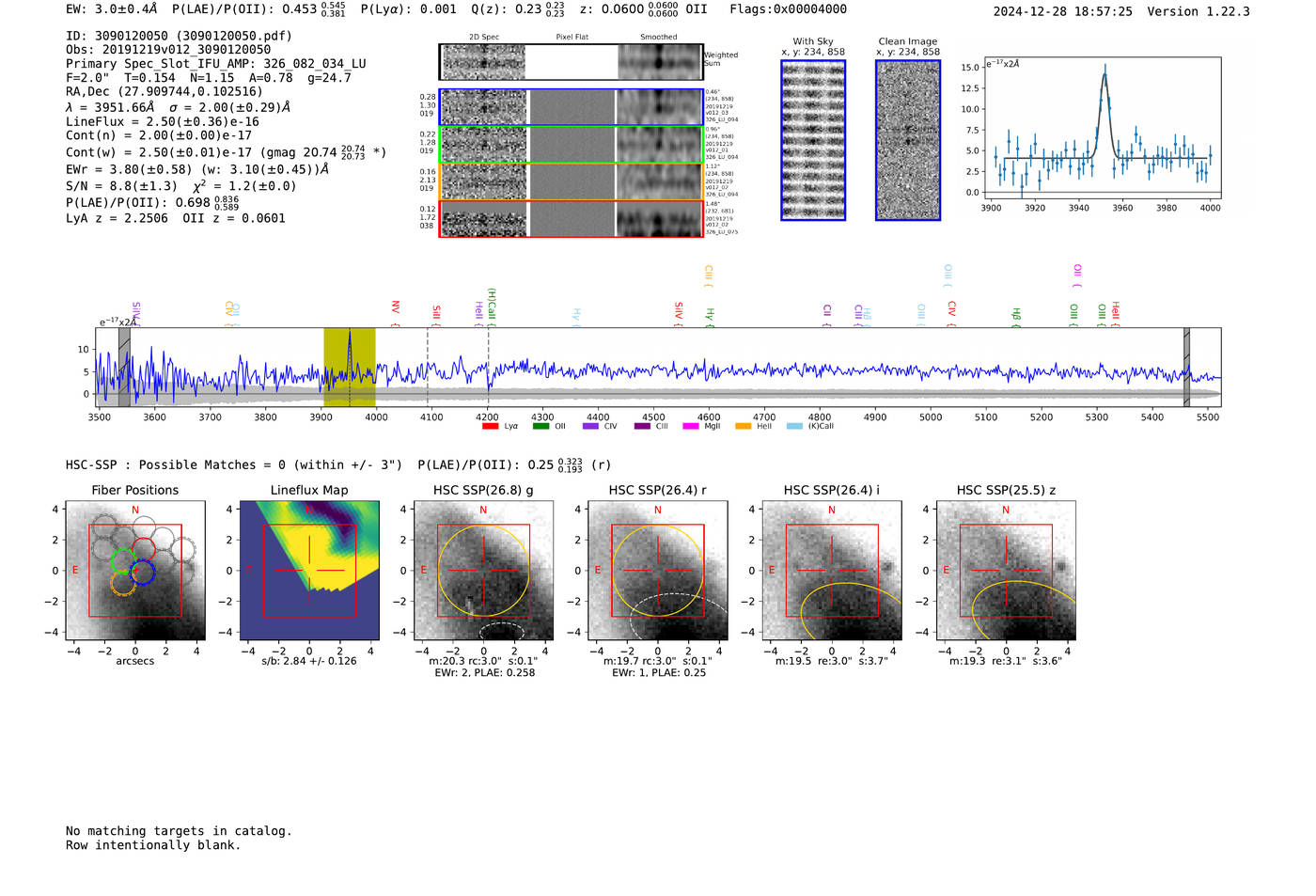Click the orange dashed fiber circle in Fiber Positions

click(122, 583)
